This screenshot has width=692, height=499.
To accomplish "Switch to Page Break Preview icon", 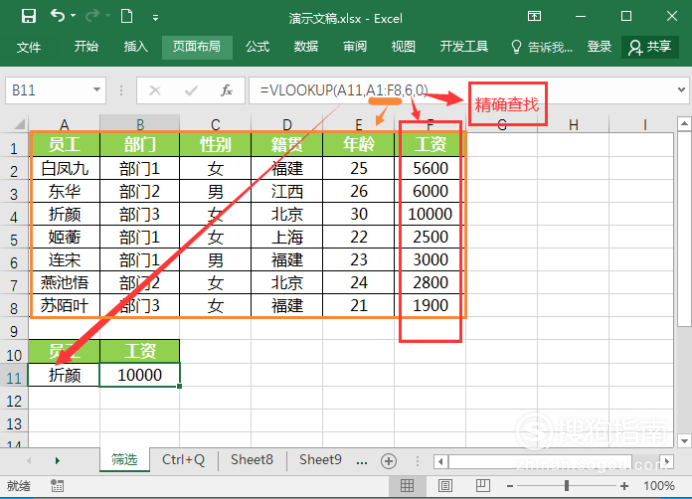I will coord(483,486).
